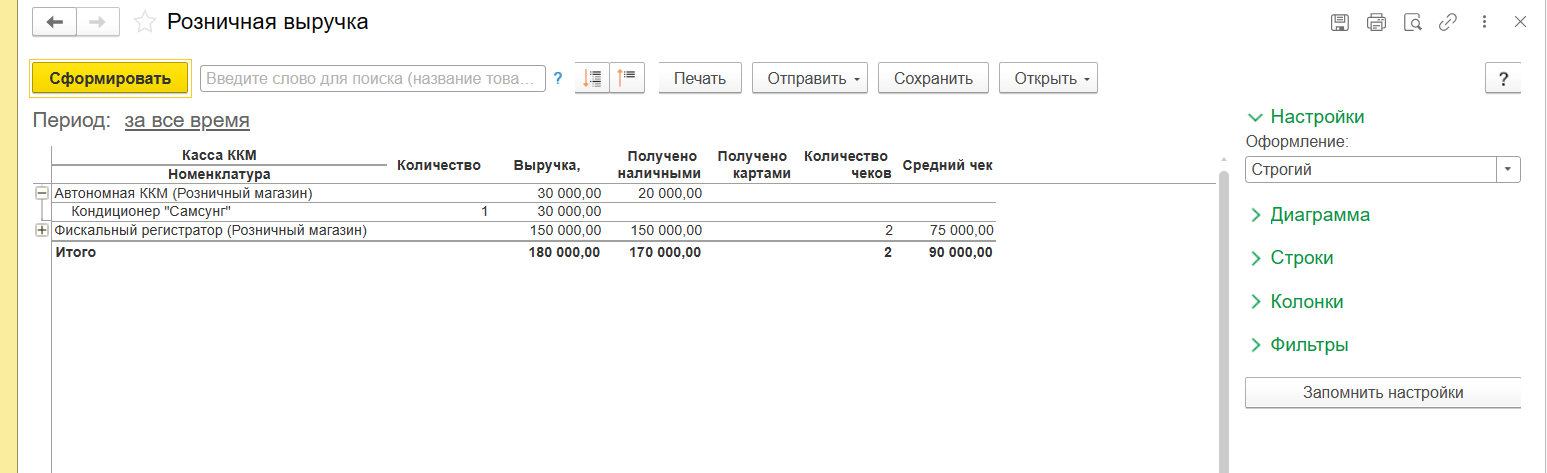Open print preview magnifier icon

(1412, 22)
